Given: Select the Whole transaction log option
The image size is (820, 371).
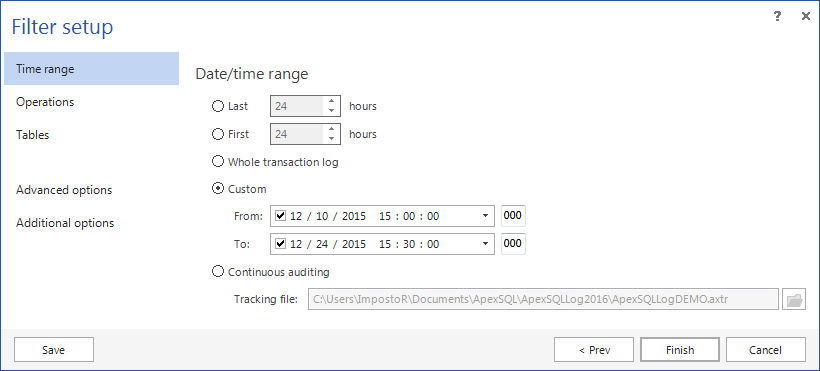Looking at the screenshot, I should pyautogui.click(x=218, y=162).
